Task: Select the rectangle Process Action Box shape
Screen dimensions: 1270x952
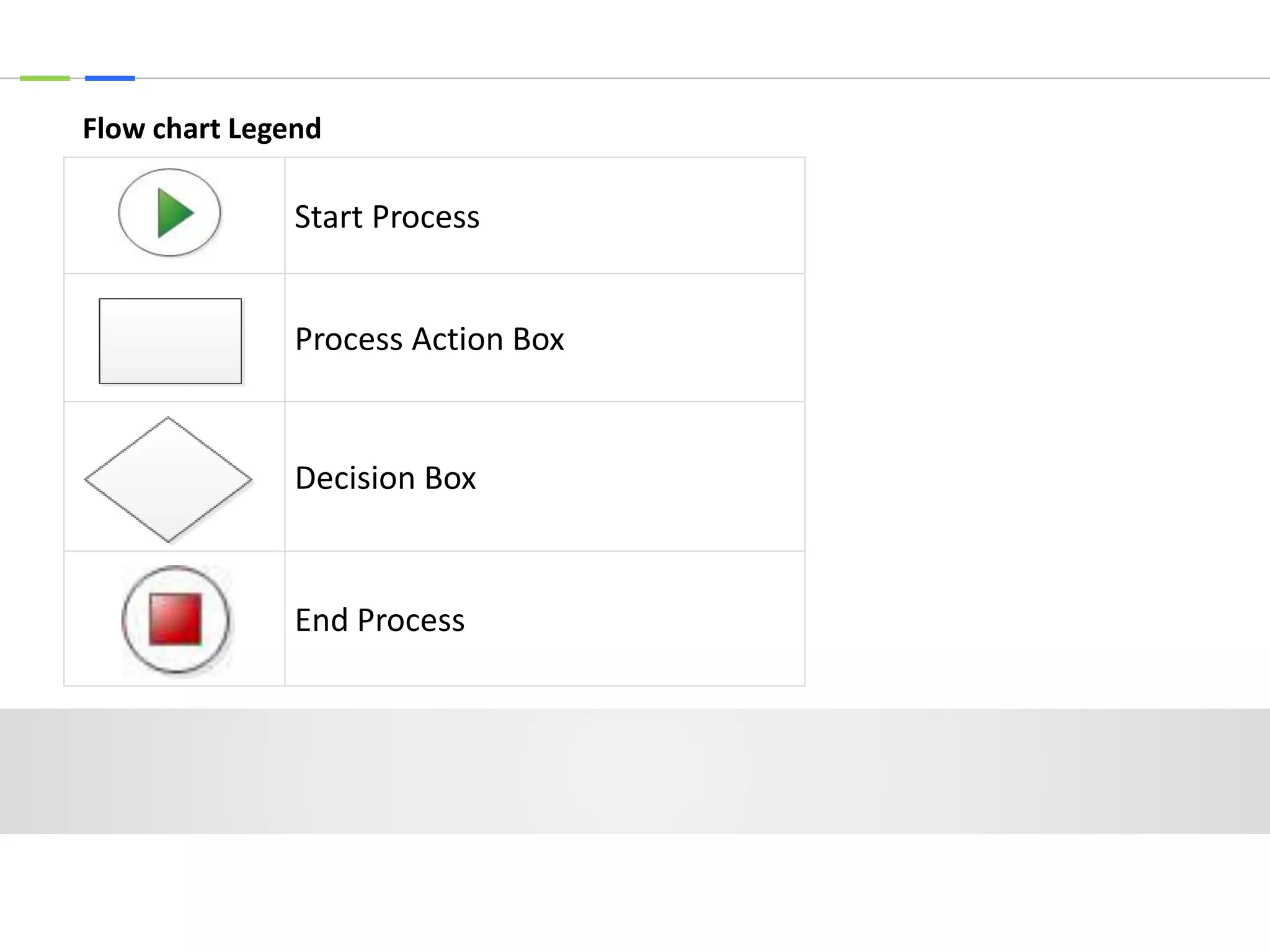Action: (x=171, y=341)
